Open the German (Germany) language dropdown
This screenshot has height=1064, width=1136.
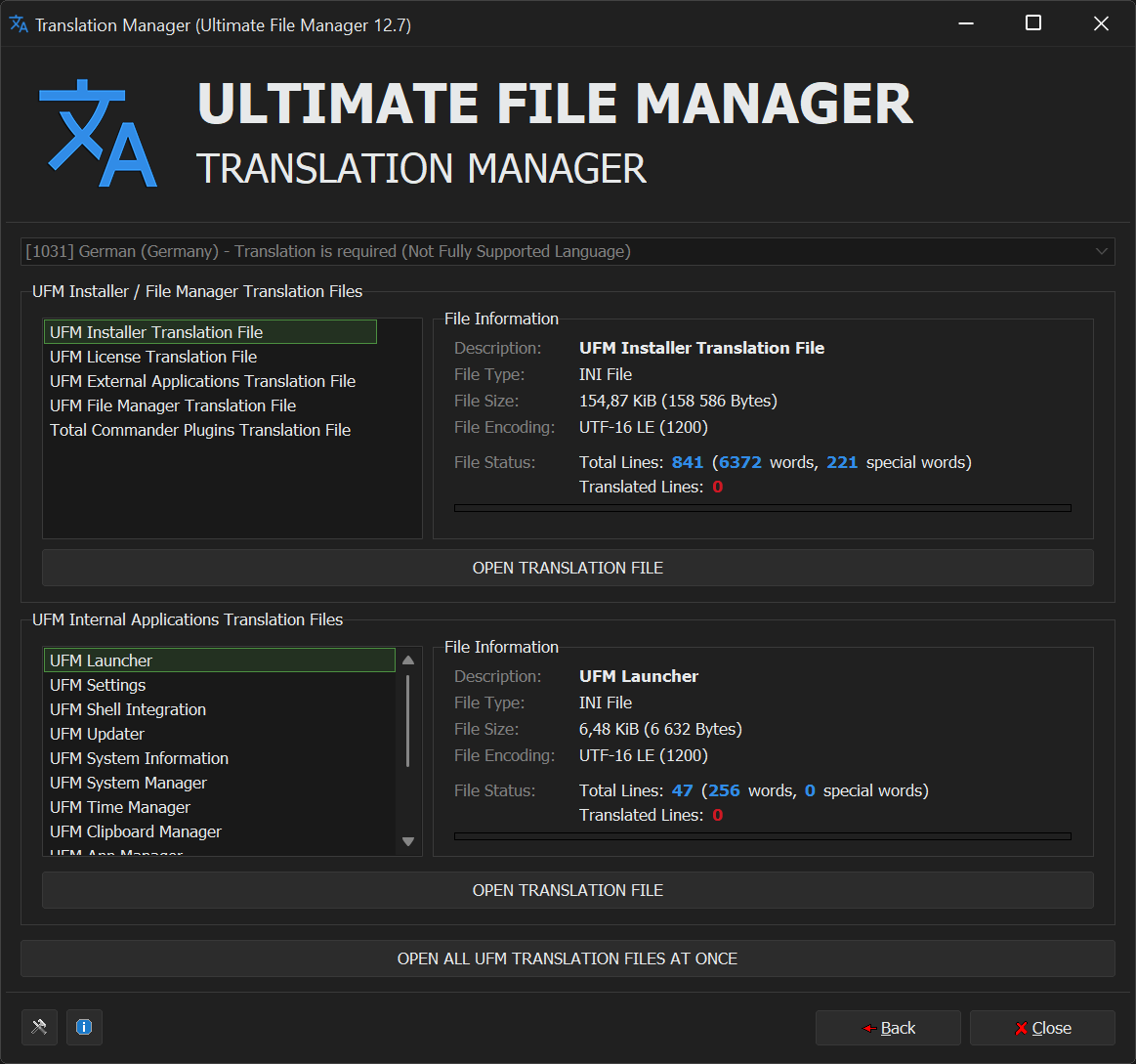(x=567, y=251)
